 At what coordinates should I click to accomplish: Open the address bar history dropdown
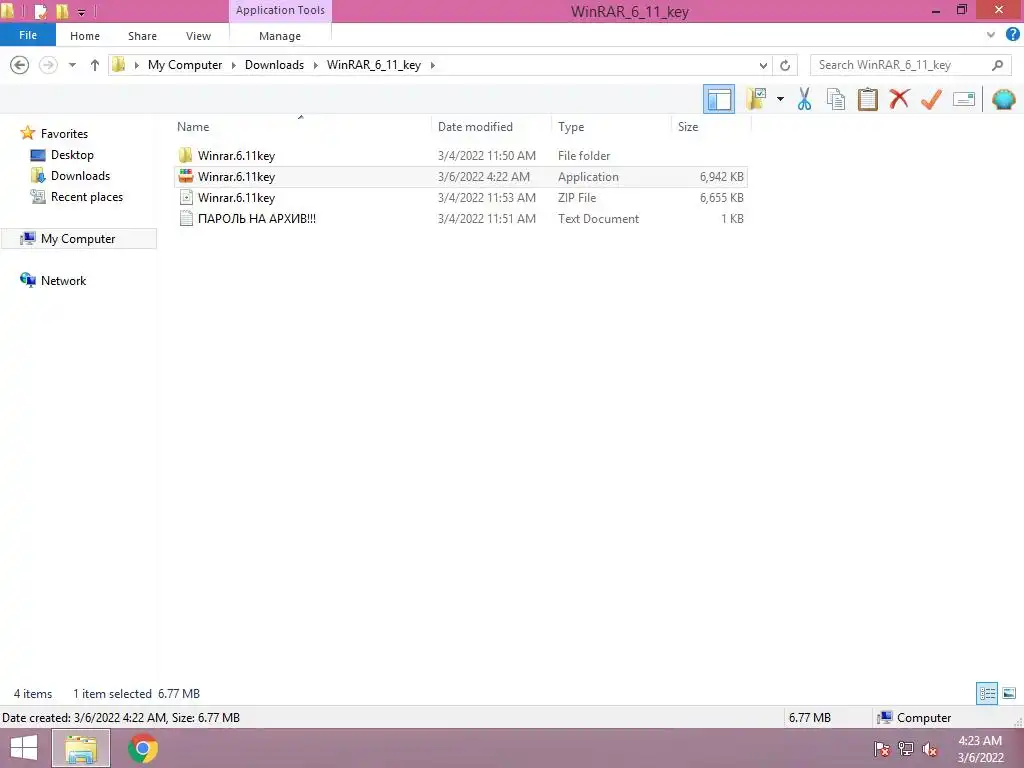click(x=763, y=65)
